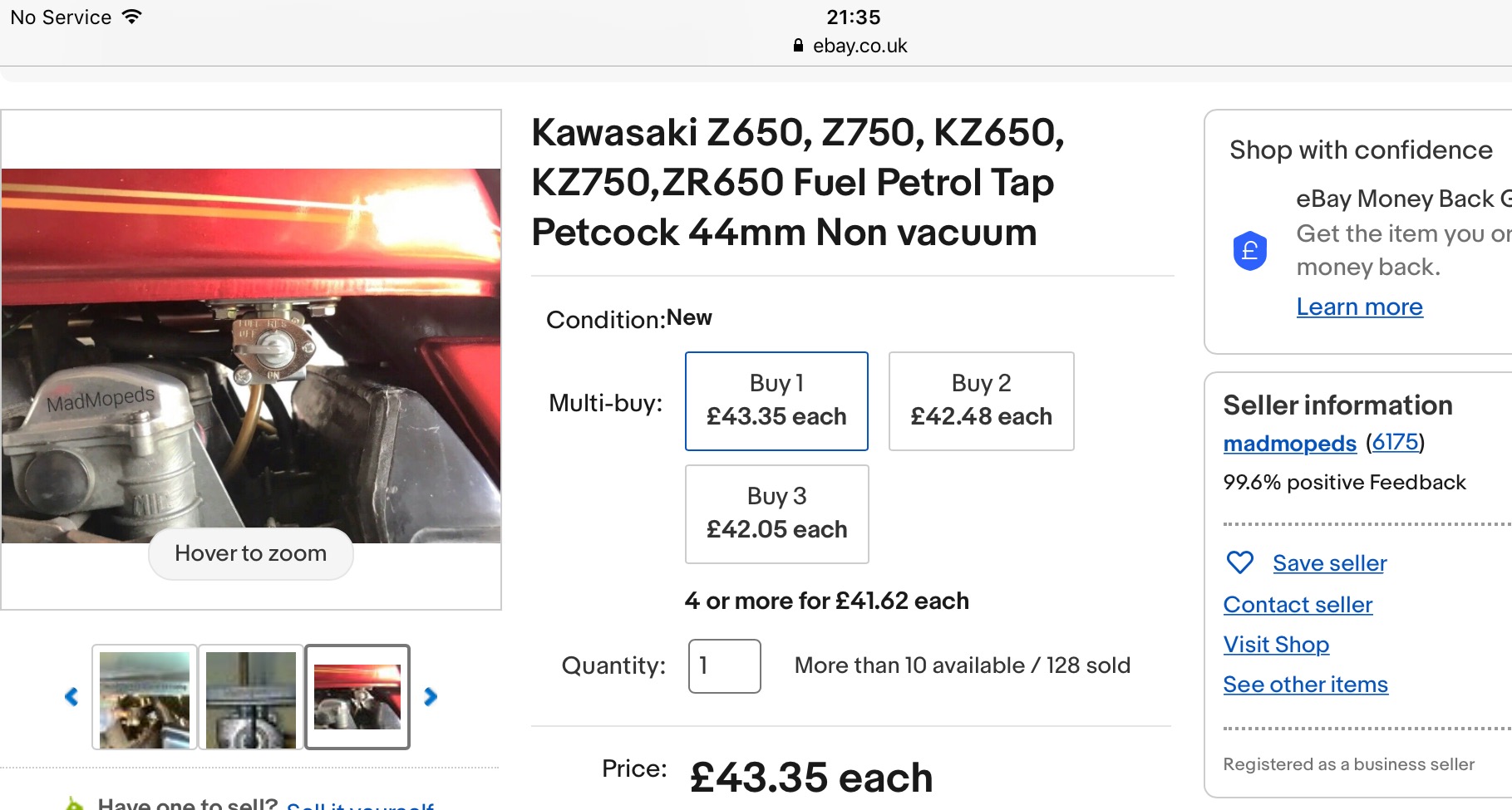This screenshot has height=810, width=1512.
Task: Click the next image right arrow
Action: click(x=431, y=697)
